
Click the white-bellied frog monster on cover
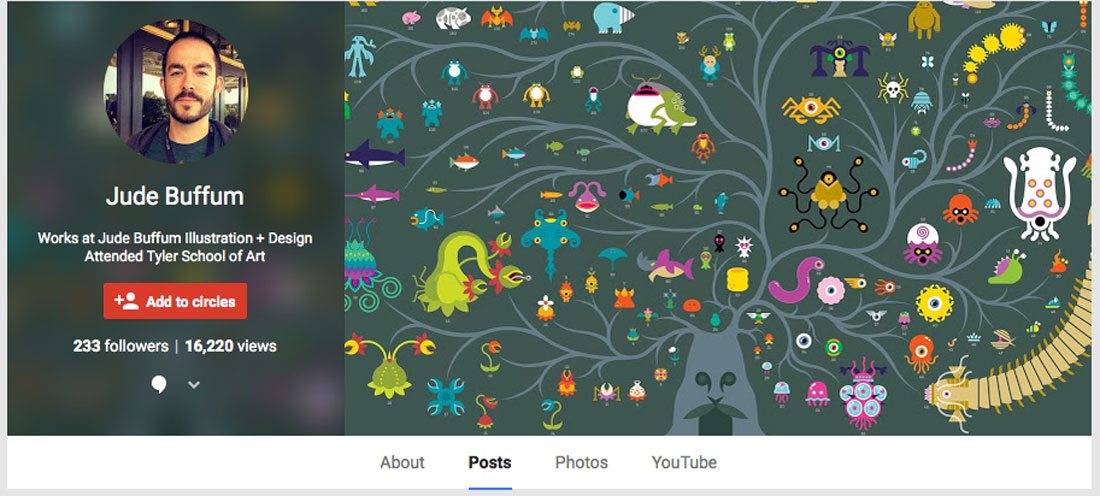661,107
